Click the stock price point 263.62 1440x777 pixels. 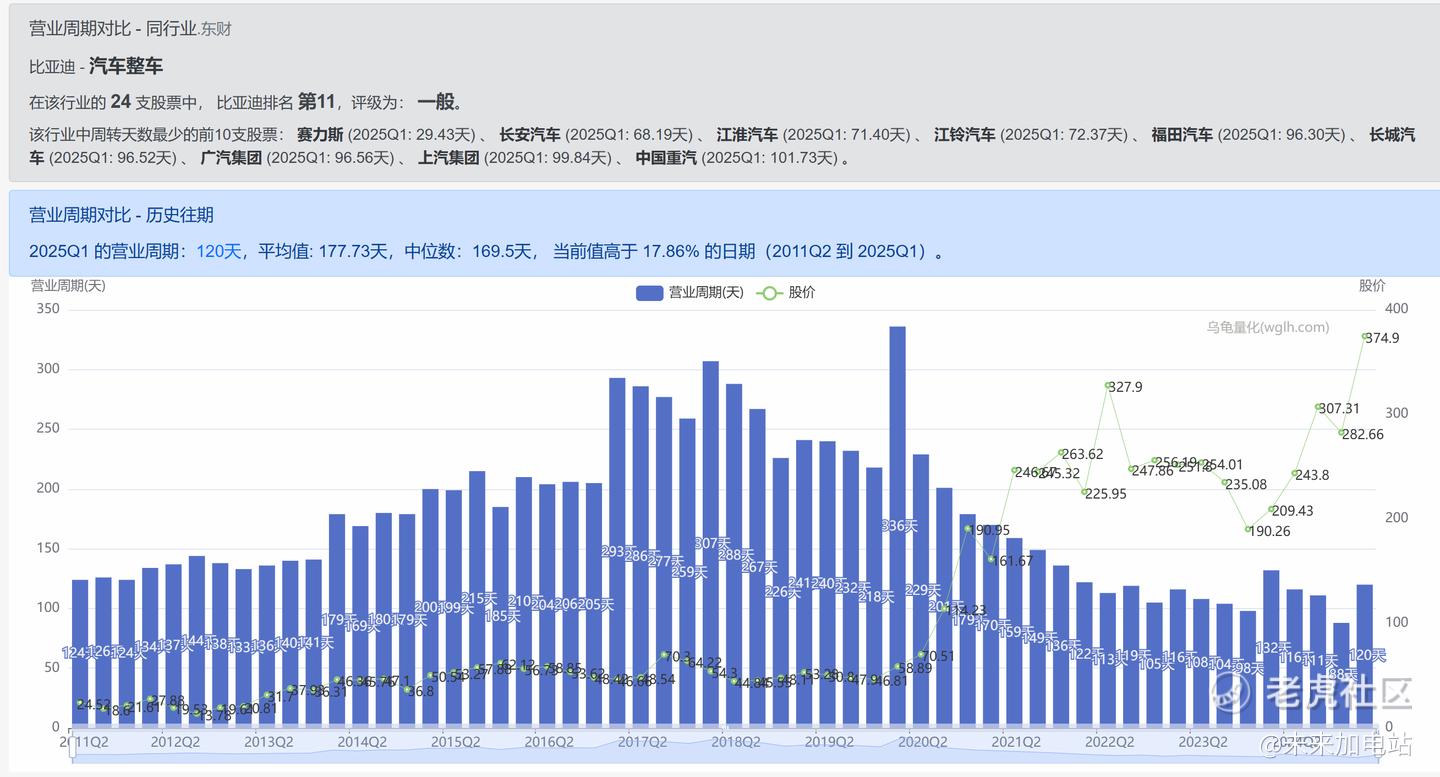pos(1061,453)
